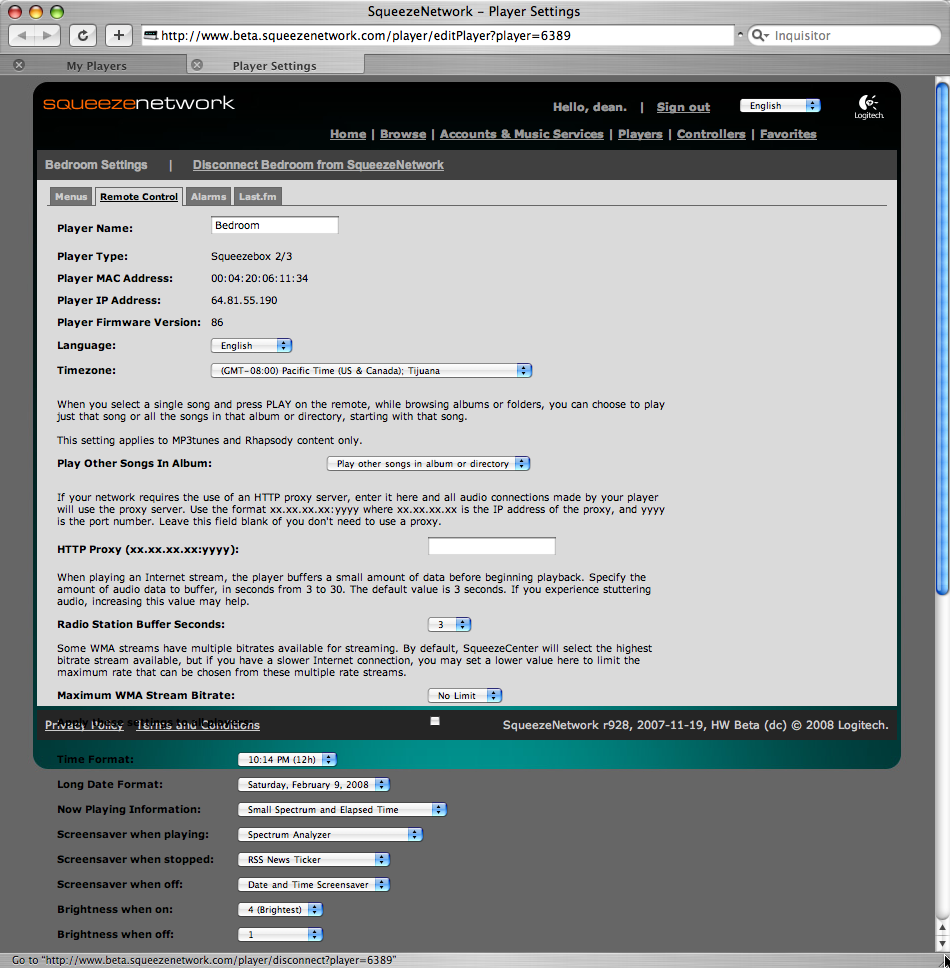The image size is (950, 968).
Task: Click Disconnect Bedroom from SqueezeNetwork link
Action: (x=318, y=165)
